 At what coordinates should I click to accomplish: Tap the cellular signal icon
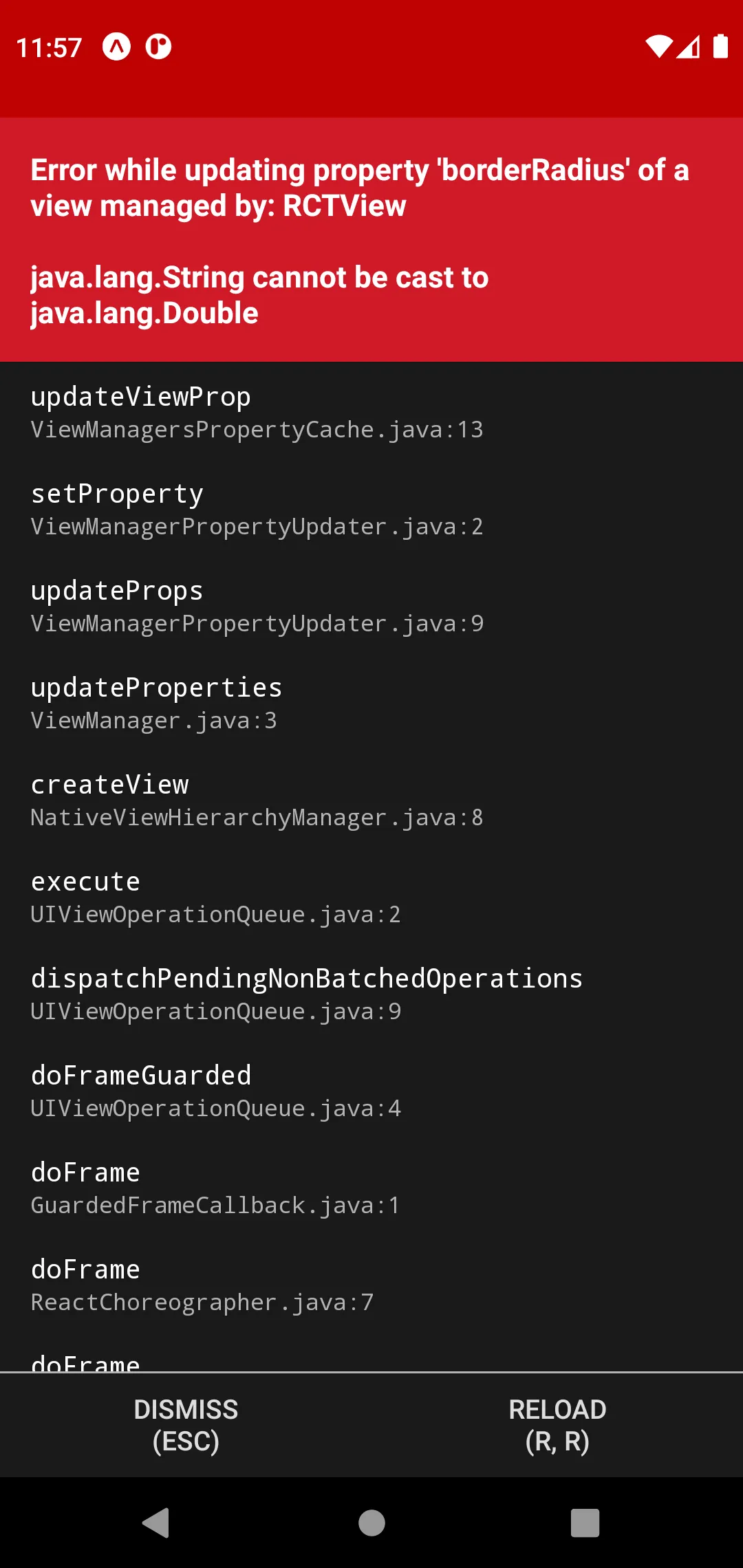tap(688, 46)
